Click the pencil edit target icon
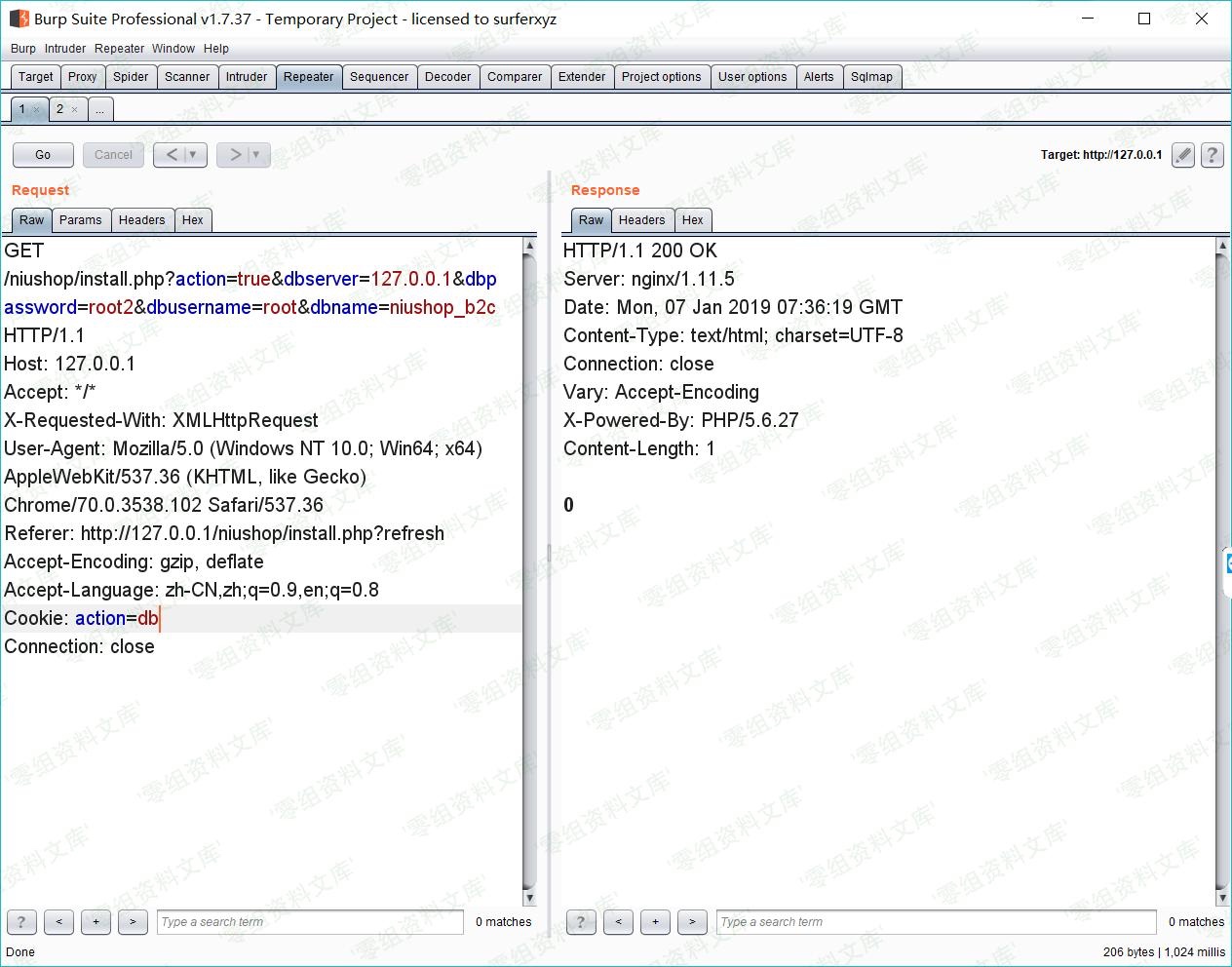Image resolution: width=1232 pixels, height=967 pixels. tap(1183, 155)
